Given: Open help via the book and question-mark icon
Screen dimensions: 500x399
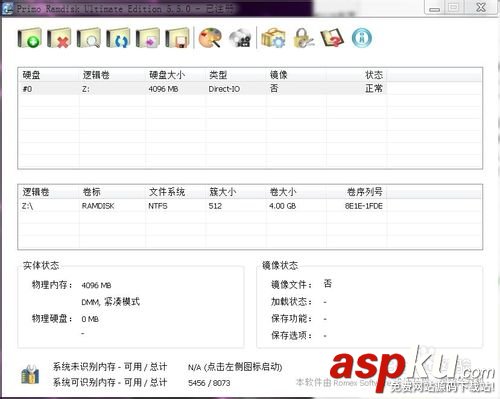Looking at the screenshot, I should click(332, 38).
